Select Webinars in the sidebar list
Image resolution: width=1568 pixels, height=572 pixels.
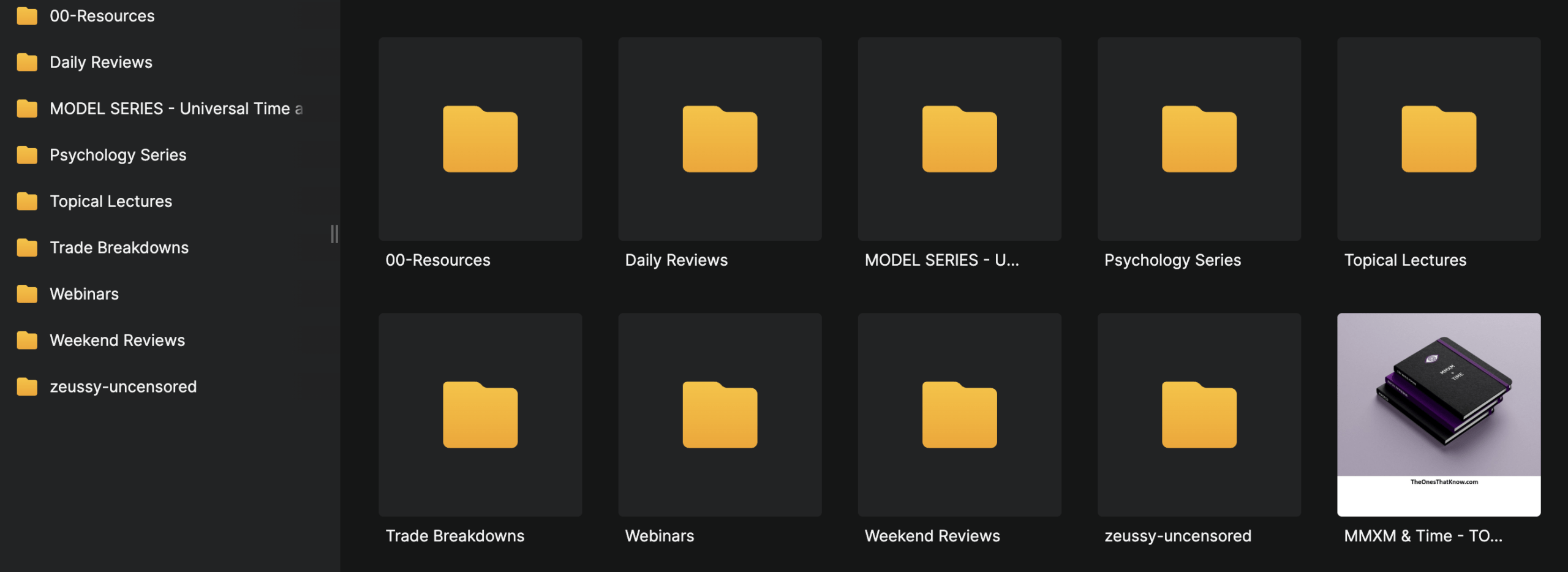84,294
